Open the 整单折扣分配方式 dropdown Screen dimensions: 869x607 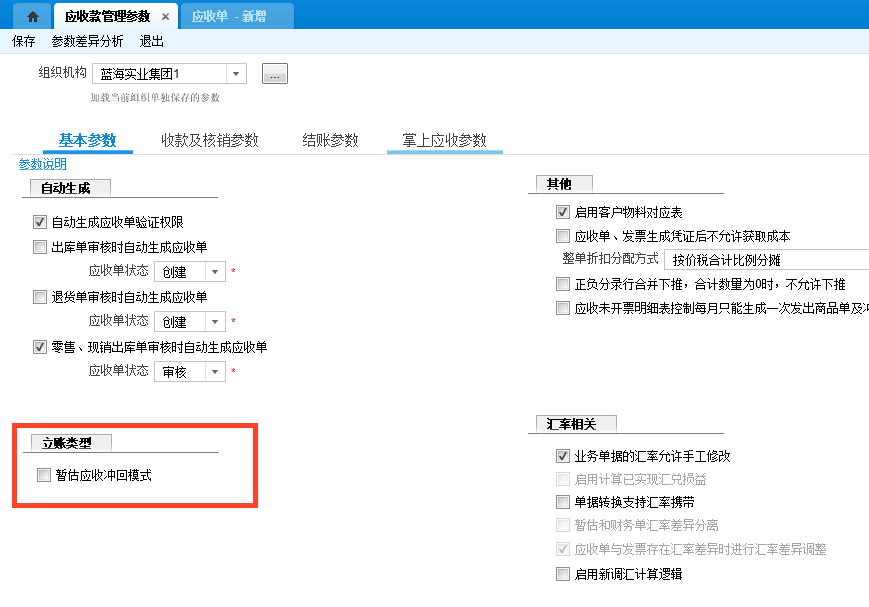[766, 260]
